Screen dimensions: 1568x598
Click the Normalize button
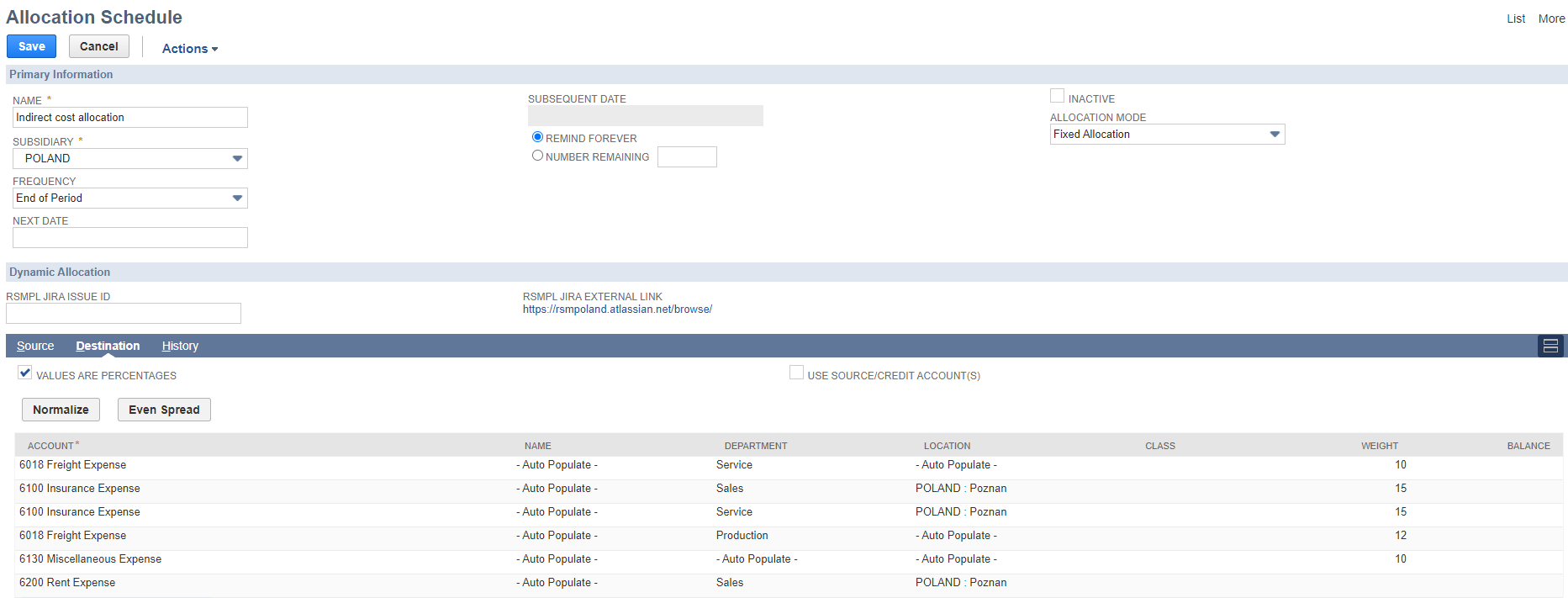(x=61, y=410)
